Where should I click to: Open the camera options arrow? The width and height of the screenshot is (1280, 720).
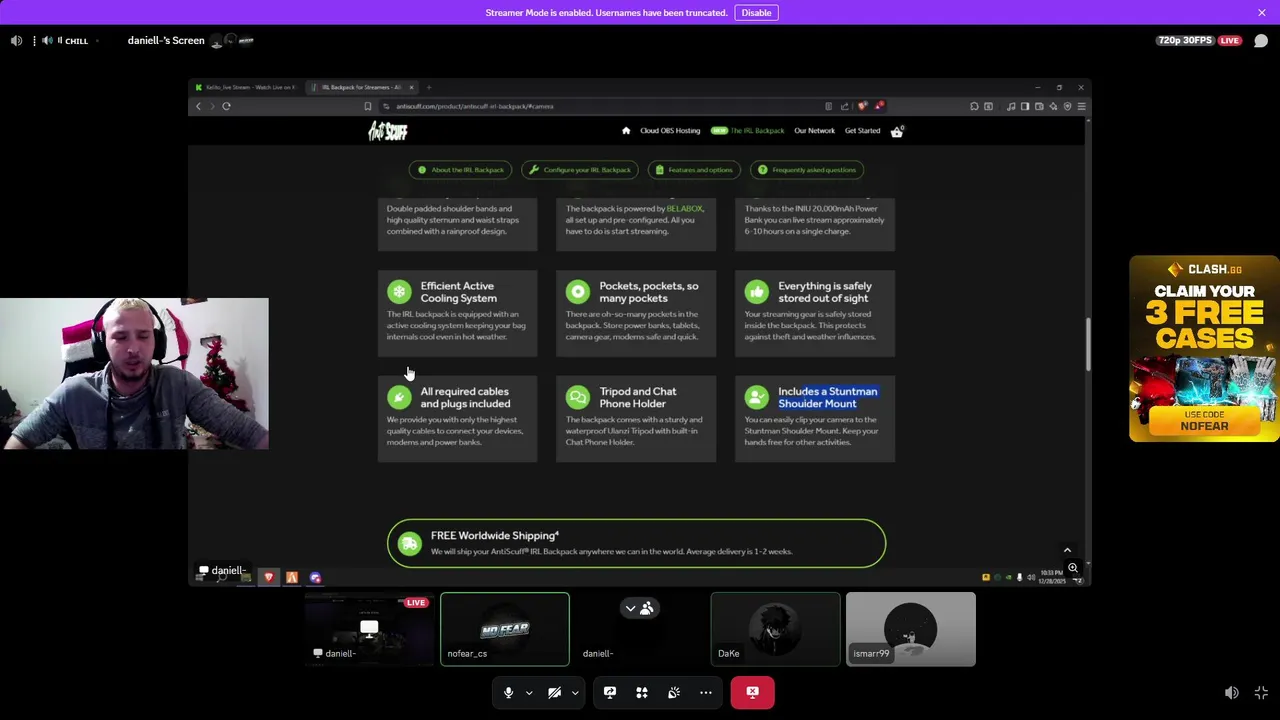[x=575, y=692]
